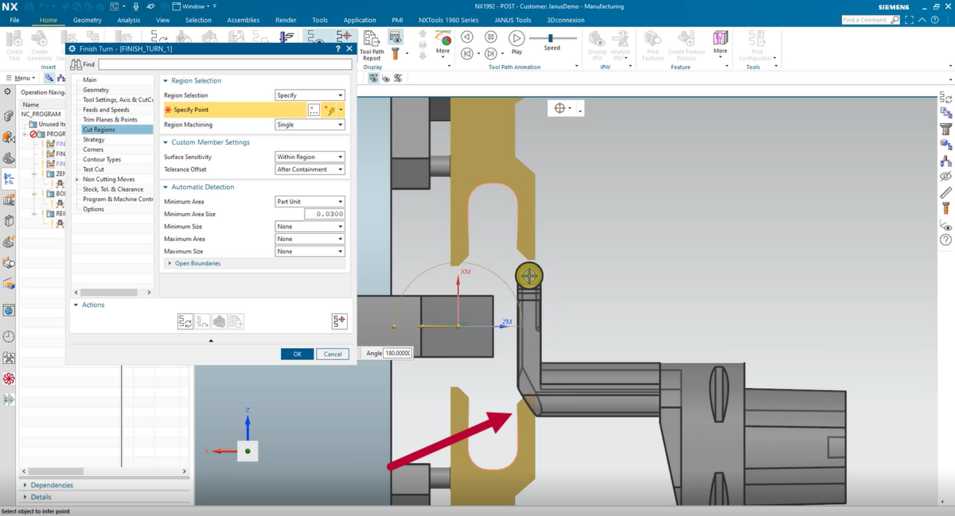Open the Menu button above the navigator

click(x=21, y=78)
